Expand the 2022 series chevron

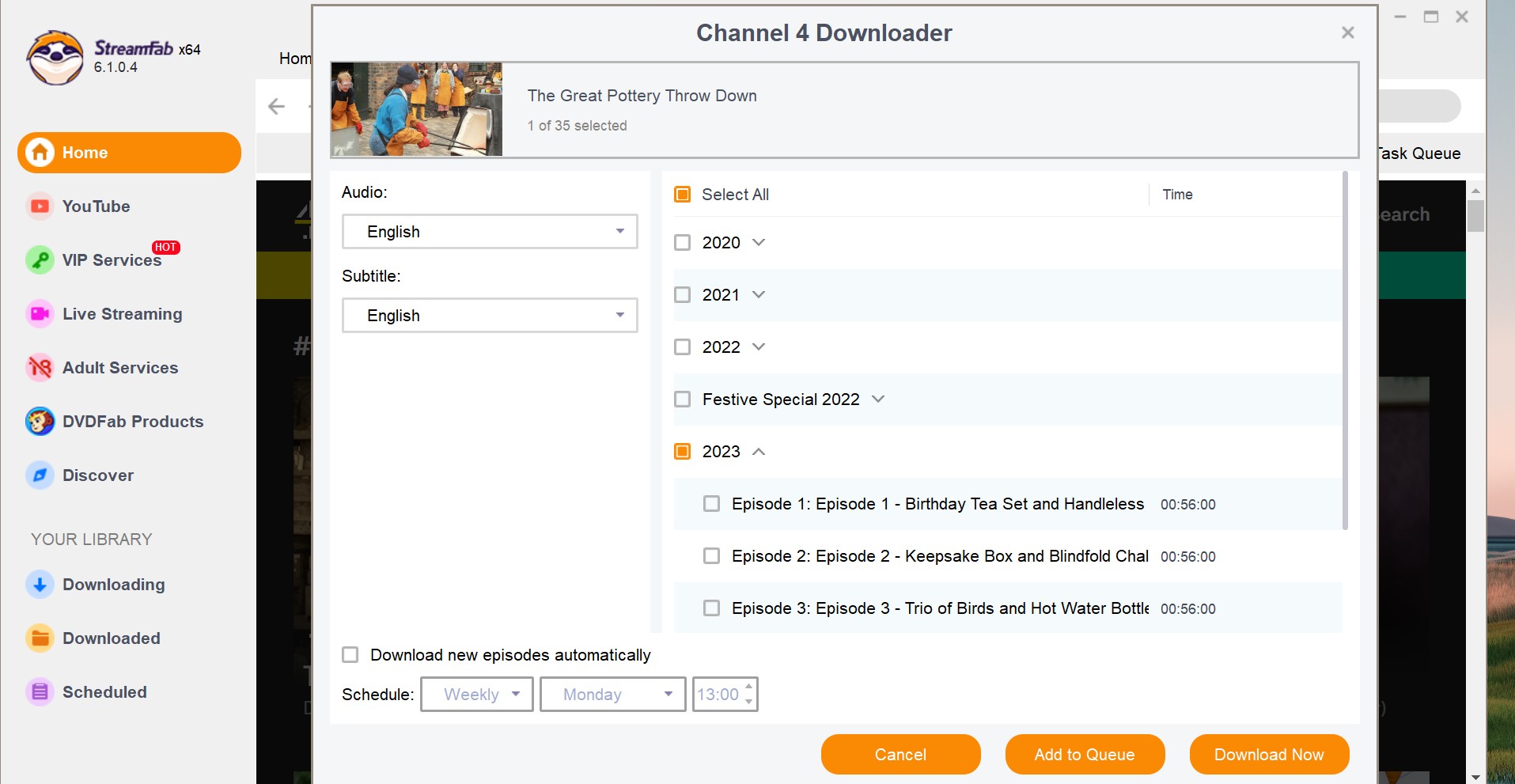coord(759,347)
